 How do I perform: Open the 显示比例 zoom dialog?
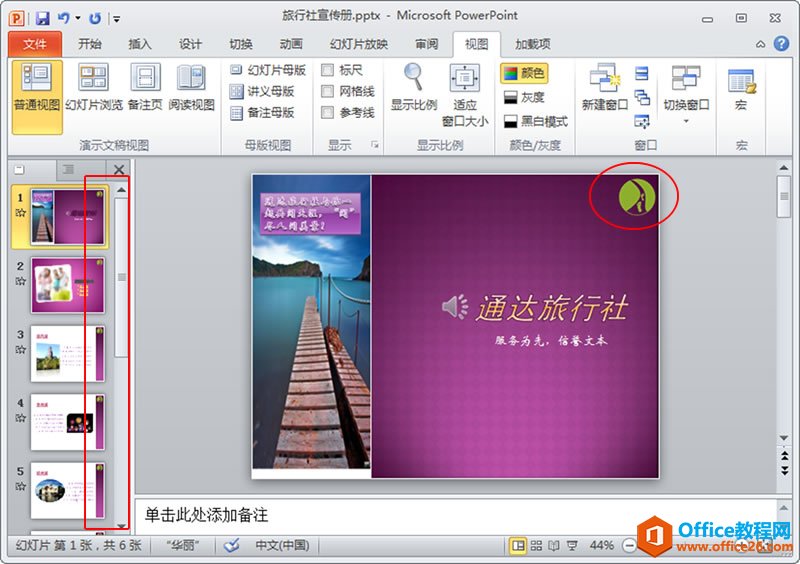click(414, 88)
